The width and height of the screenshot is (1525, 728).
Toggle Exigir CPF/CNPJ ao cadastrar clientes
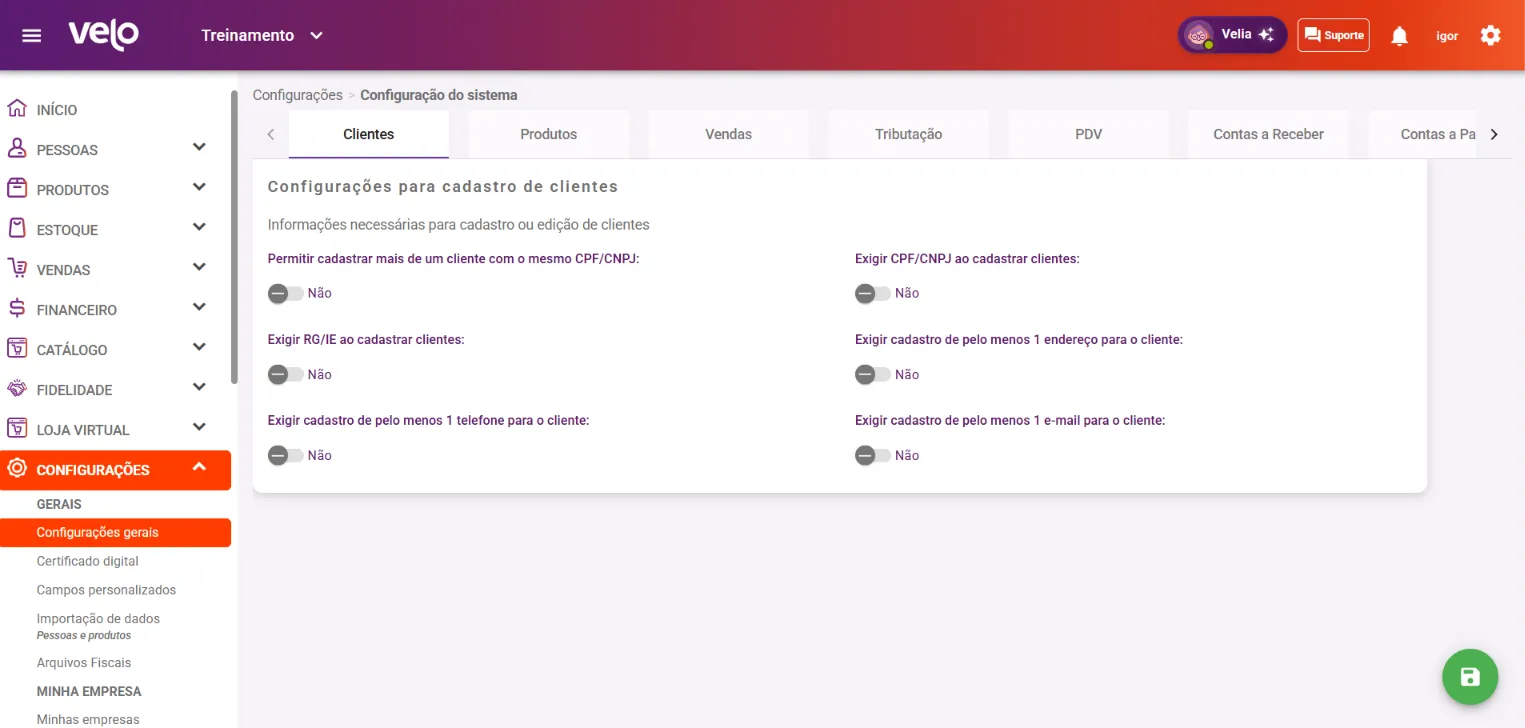(872, 293)
